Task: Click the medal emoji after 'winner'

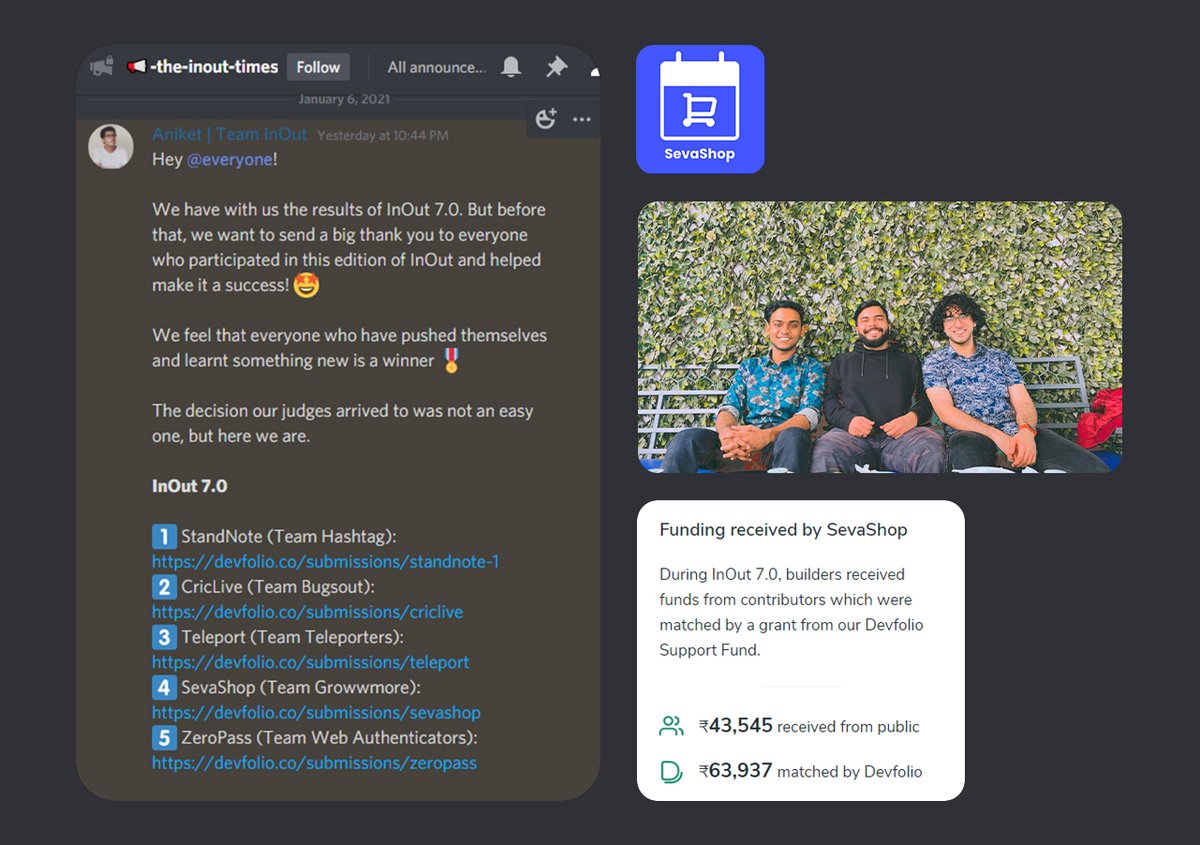Action: (x=451, y=361)
